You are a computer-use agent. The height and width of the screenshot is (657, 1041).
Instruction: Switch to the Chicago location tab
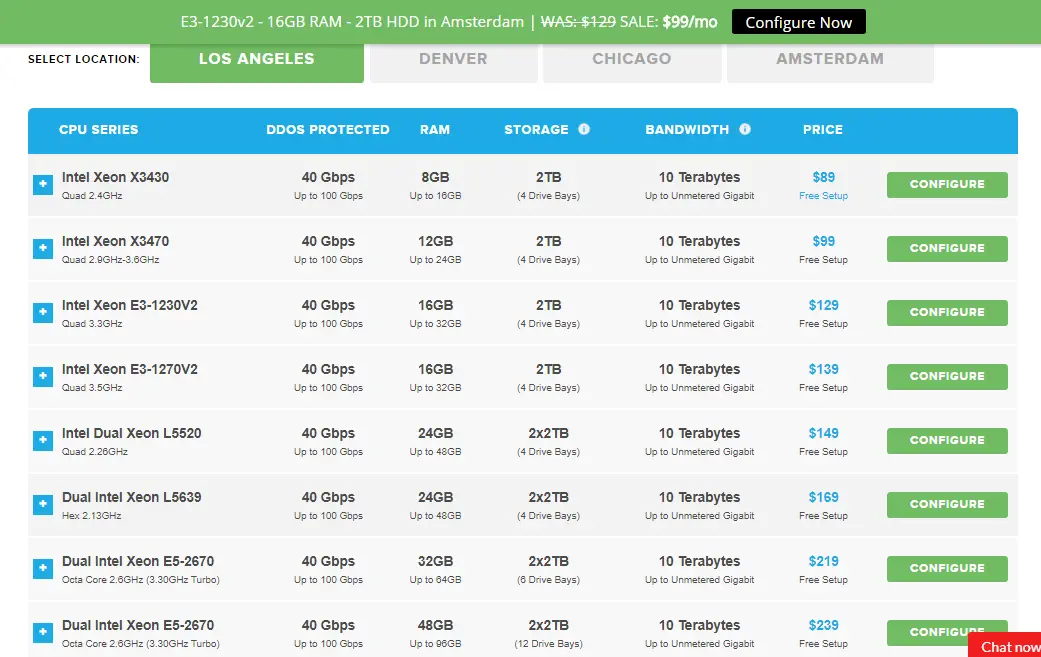point(632,62)
